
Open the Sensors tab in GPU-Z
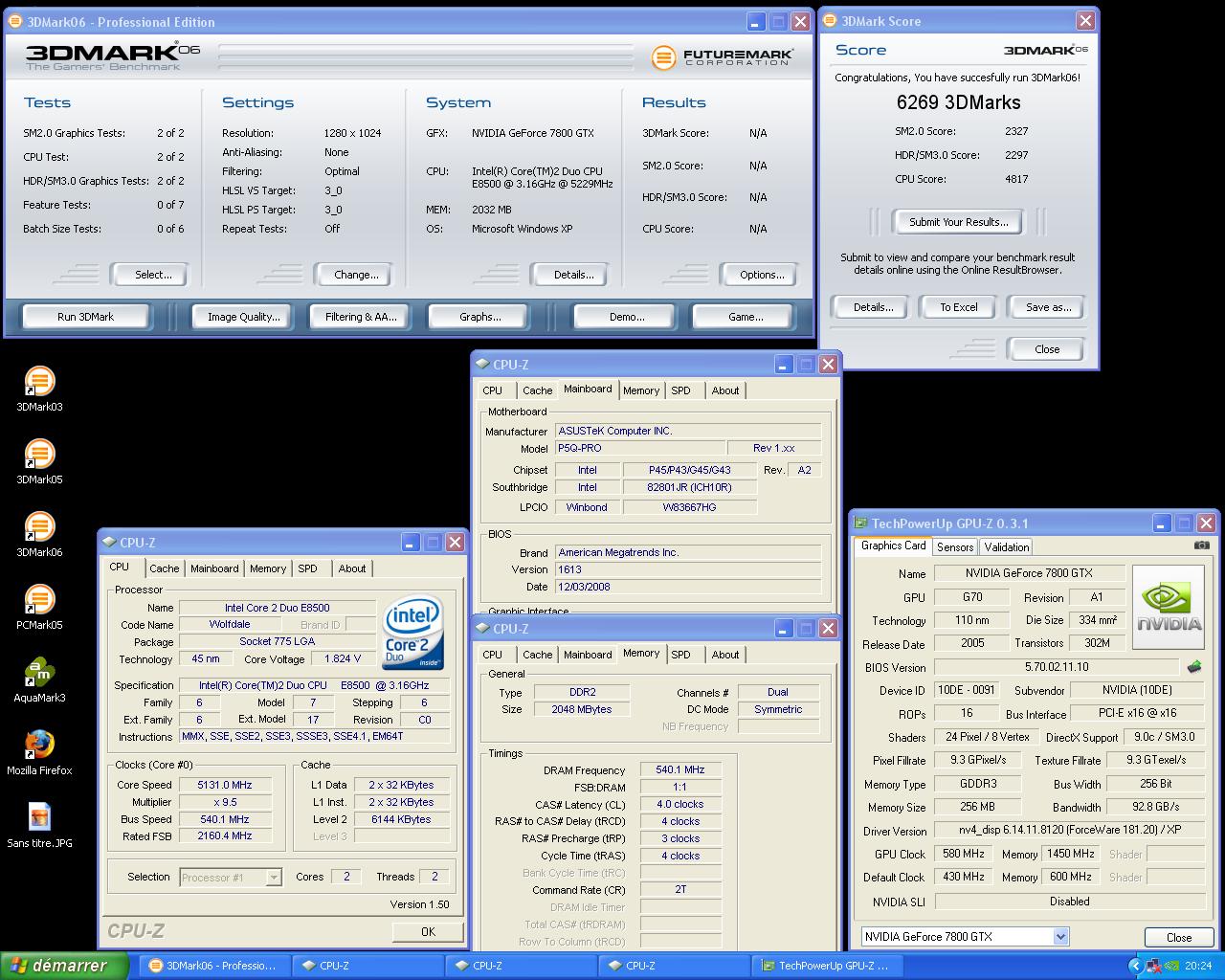[955, 546]
